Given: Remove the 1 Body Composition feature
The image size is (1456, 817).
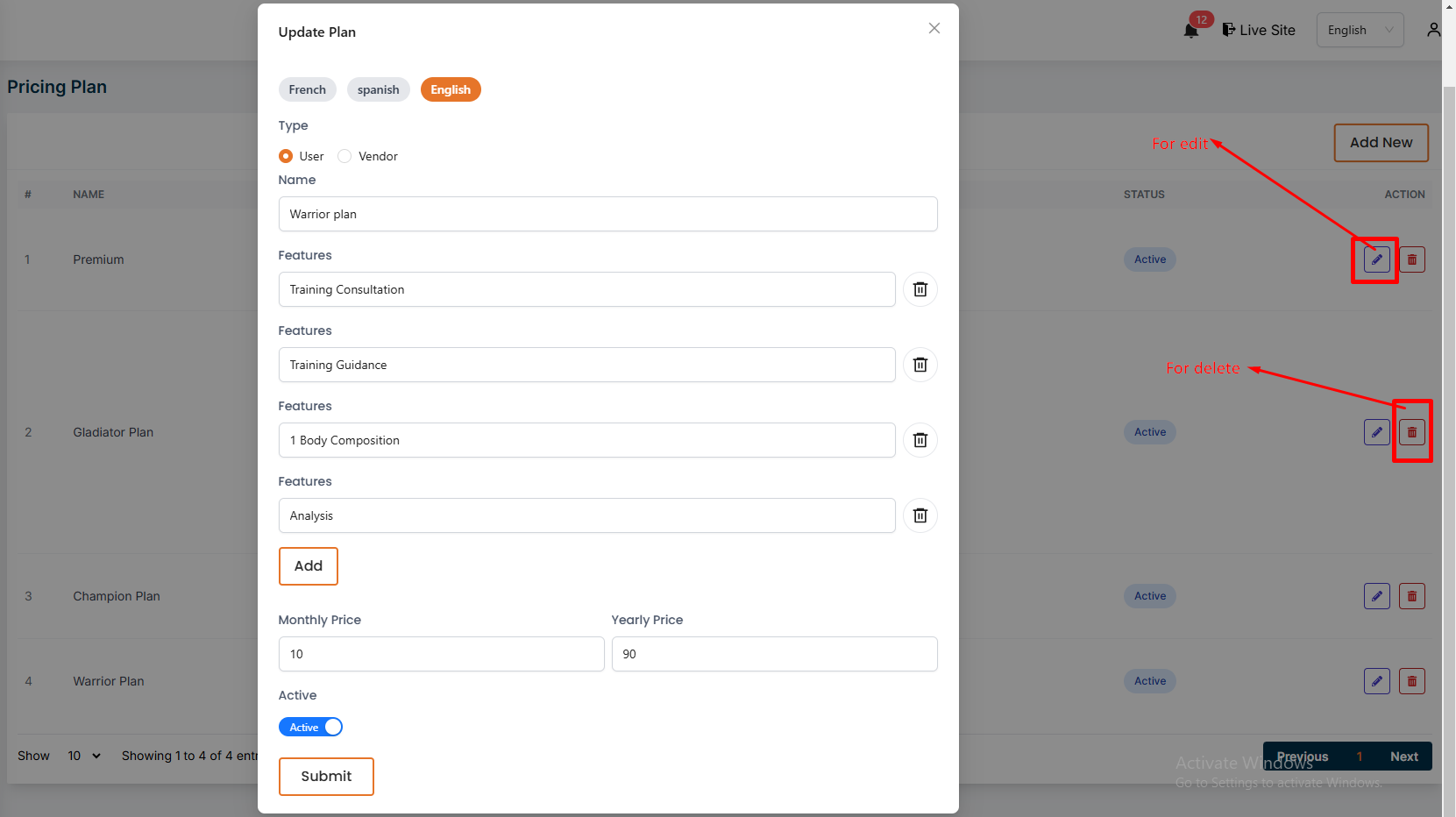Looking at the screenshot, I should pos(920,440).
